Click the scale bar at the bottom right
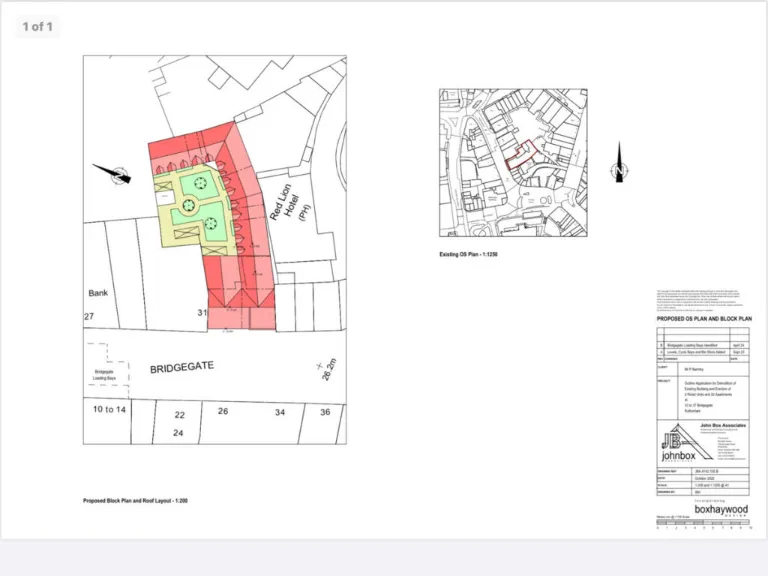 pos(702,523)
